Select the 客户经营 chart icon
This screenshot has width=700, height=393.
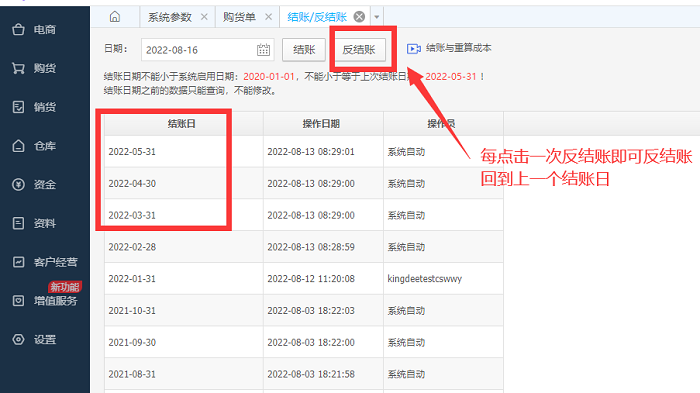pos(18,262)
